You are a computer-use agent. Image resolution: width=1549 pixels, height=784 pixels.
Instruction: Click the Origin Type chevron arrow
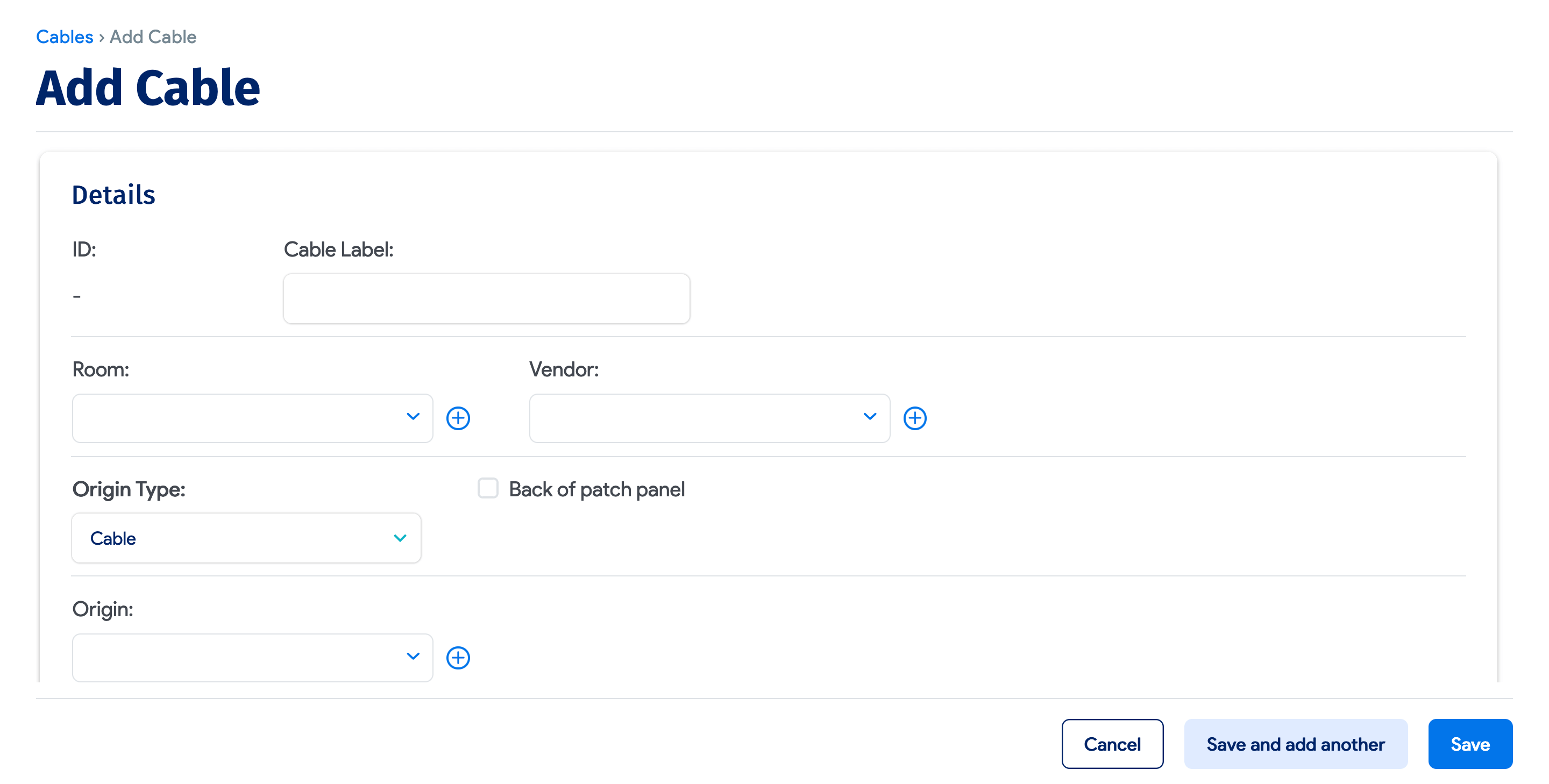pos(400,538)
